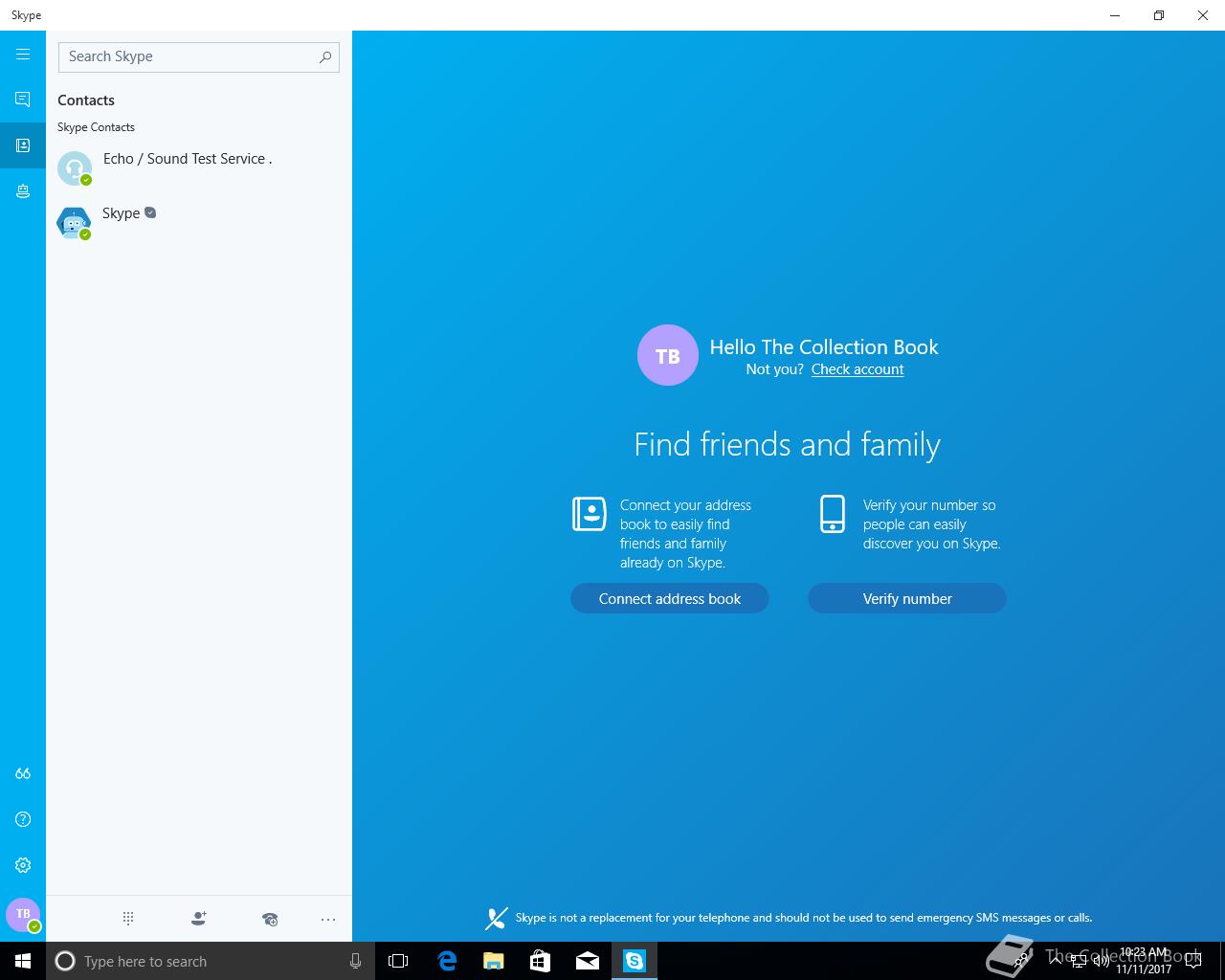This screenshot has height=980, width=1225.
Task: Open the Contacts address book view
Action: (23, 145)
